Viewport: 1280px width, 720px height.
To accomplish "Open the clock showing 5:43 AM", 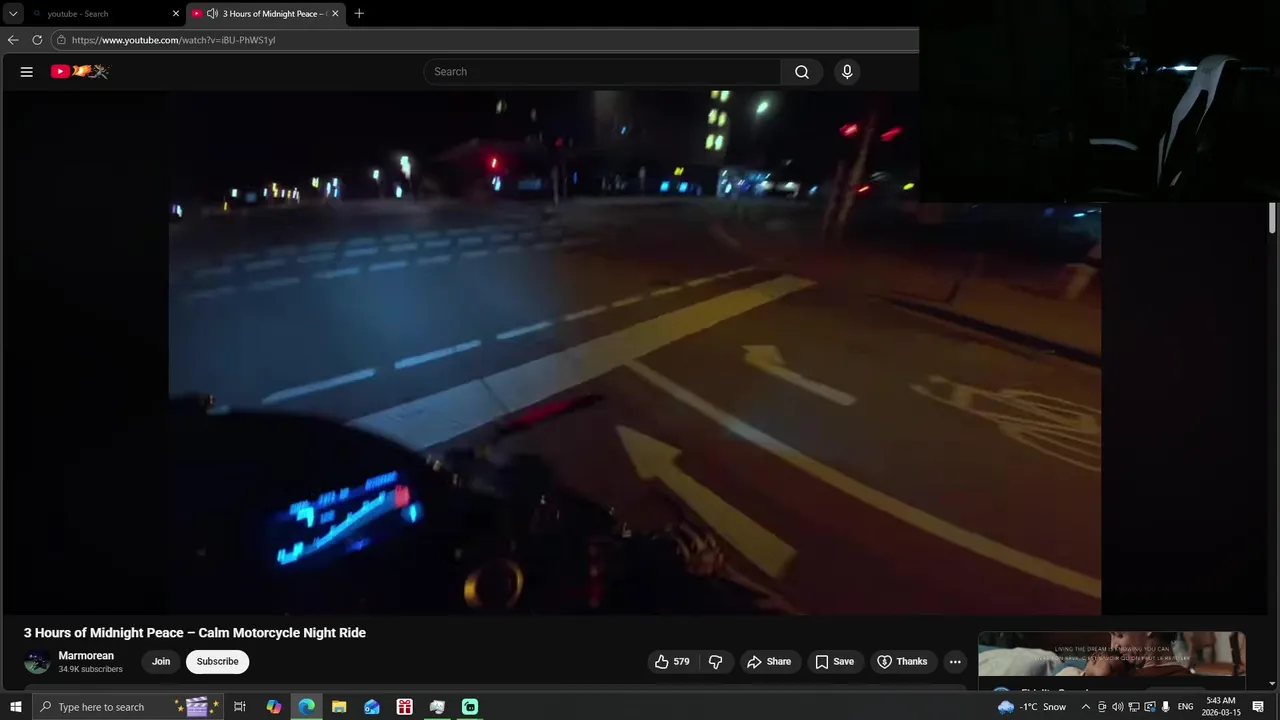I will click(1221, 707).
